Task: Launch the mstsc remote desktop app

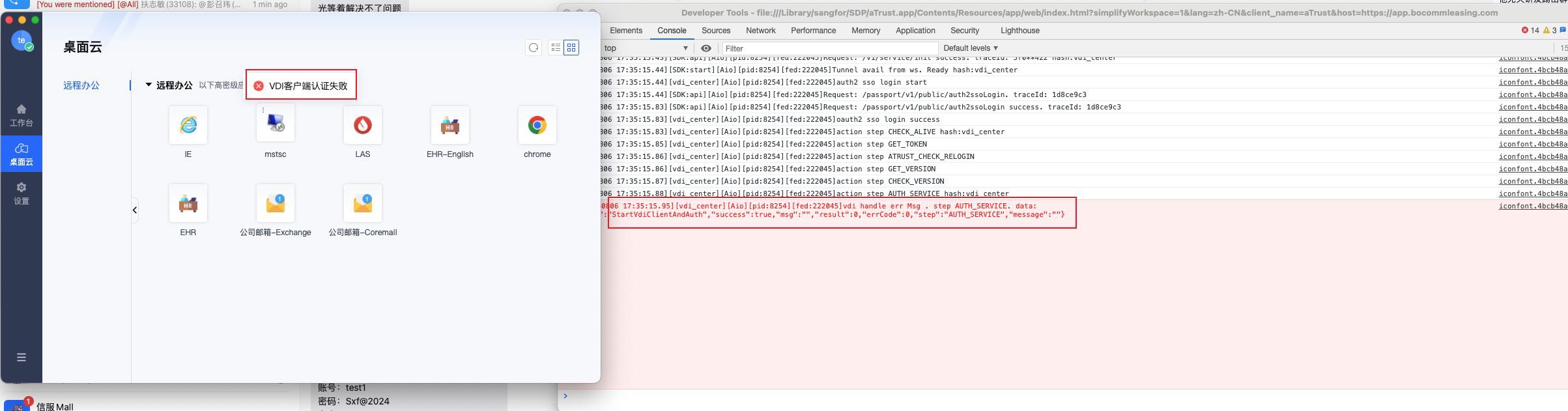Action: (276, 124)
